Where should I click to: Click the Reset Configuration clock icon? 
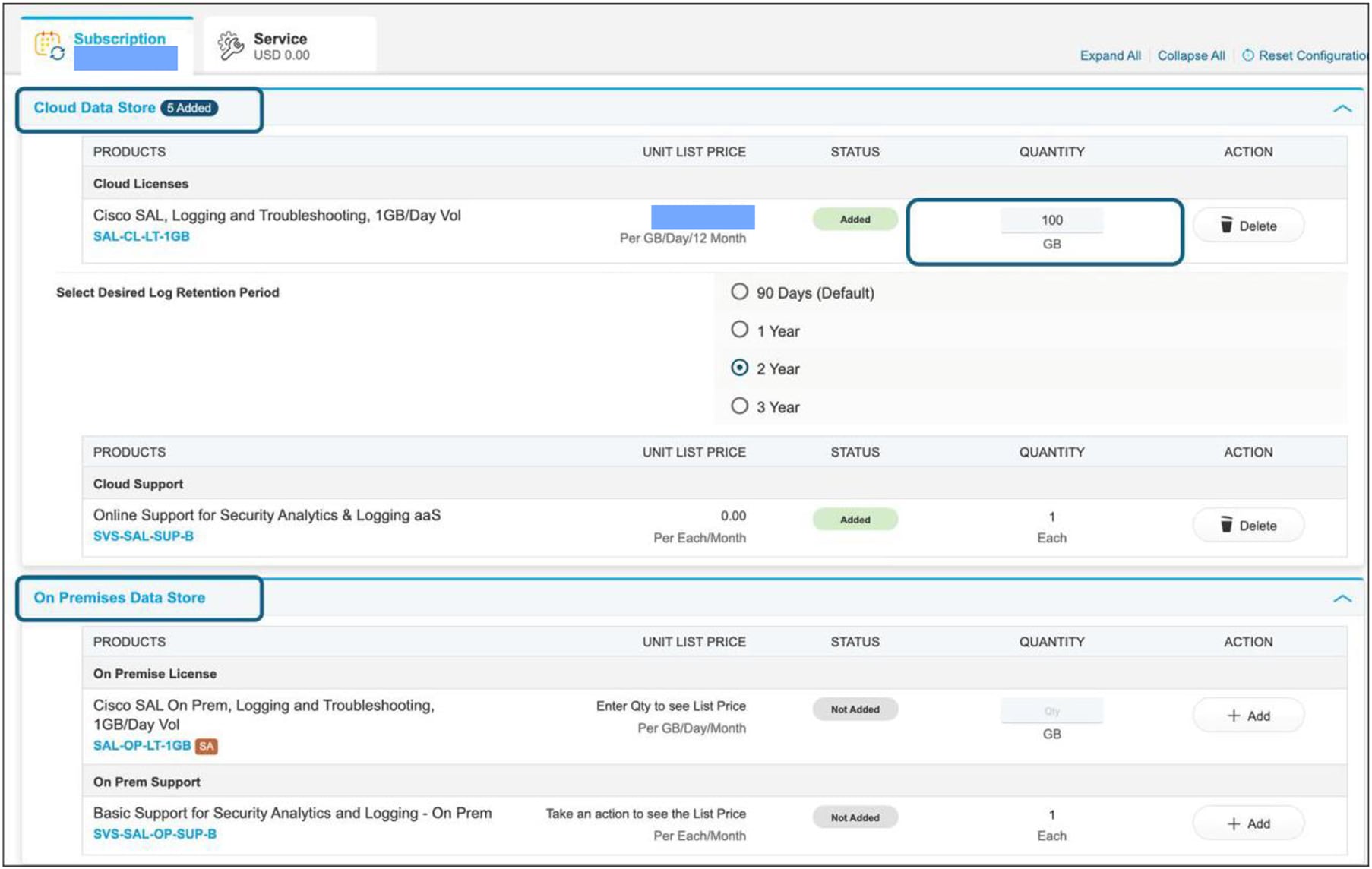(x=1248, y=55)
